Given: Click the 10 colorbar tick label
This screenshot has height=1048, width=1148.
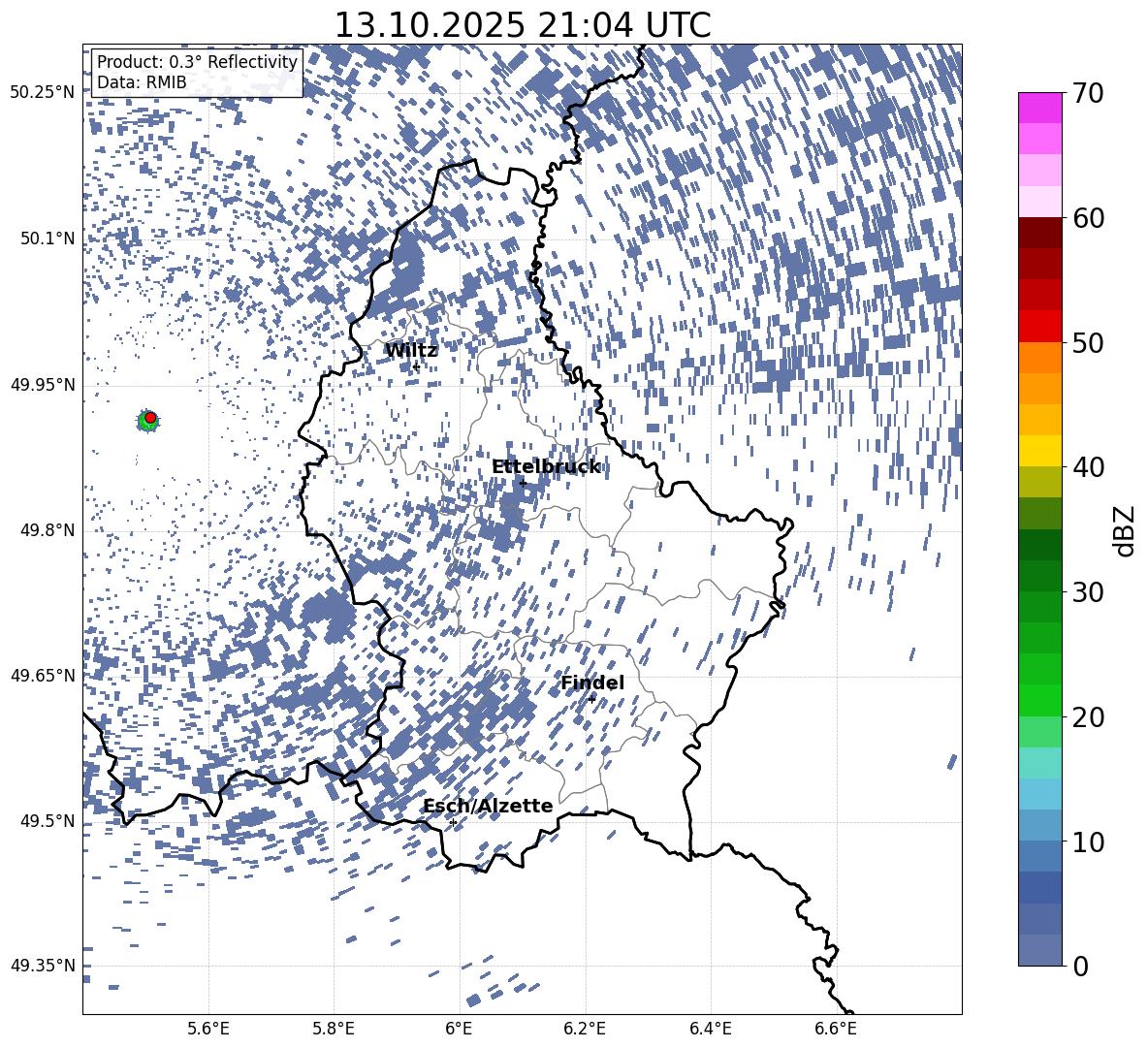Looking at the screenshot, I should point(1088,842).
